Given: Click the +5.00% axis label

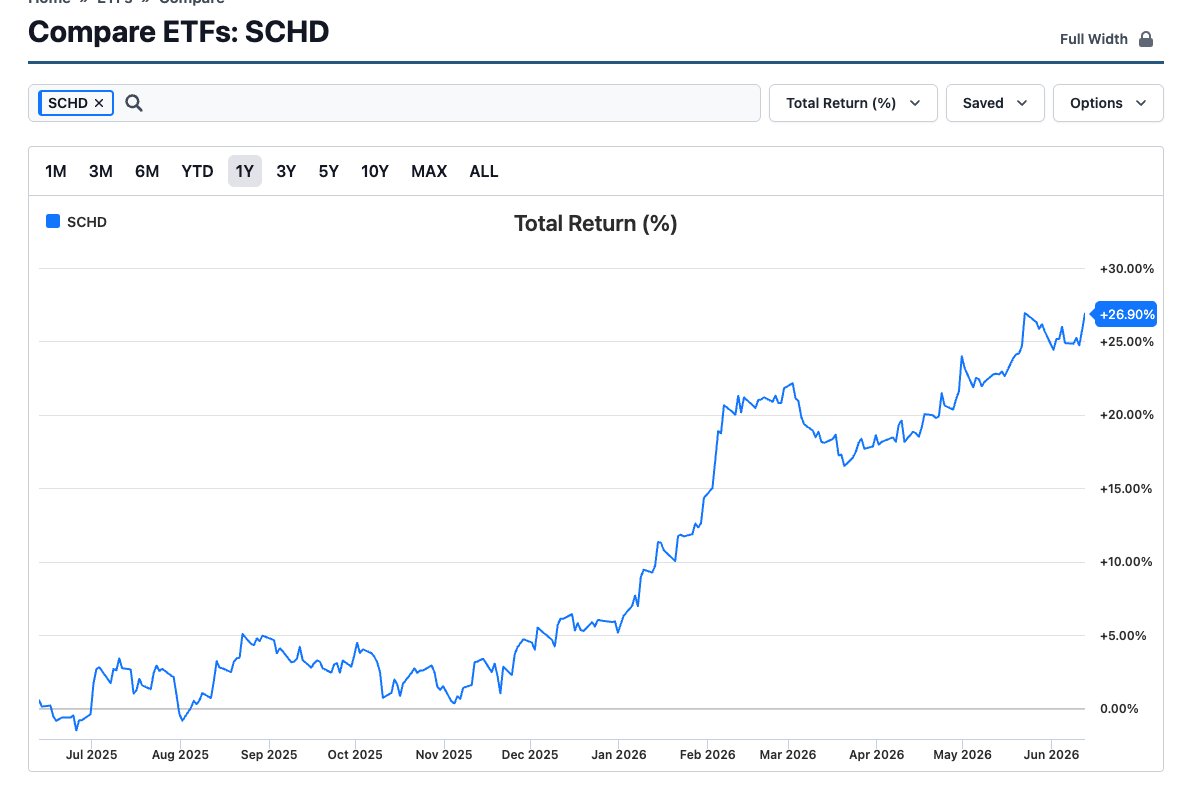Looking at the screenshot, I should (x=1122, y=635).
